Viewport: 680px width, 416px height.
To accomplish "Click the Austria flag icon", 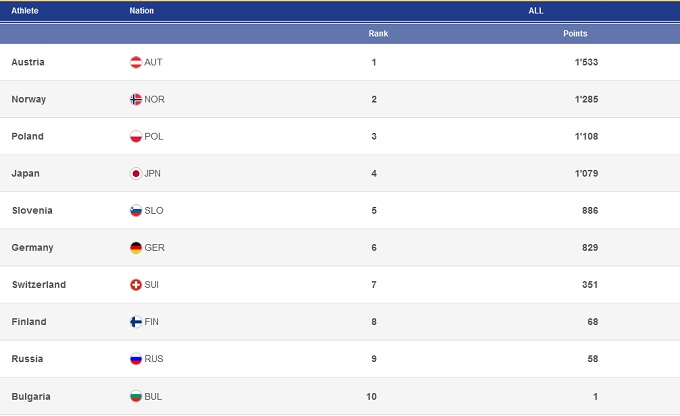I will coord(136,62).
